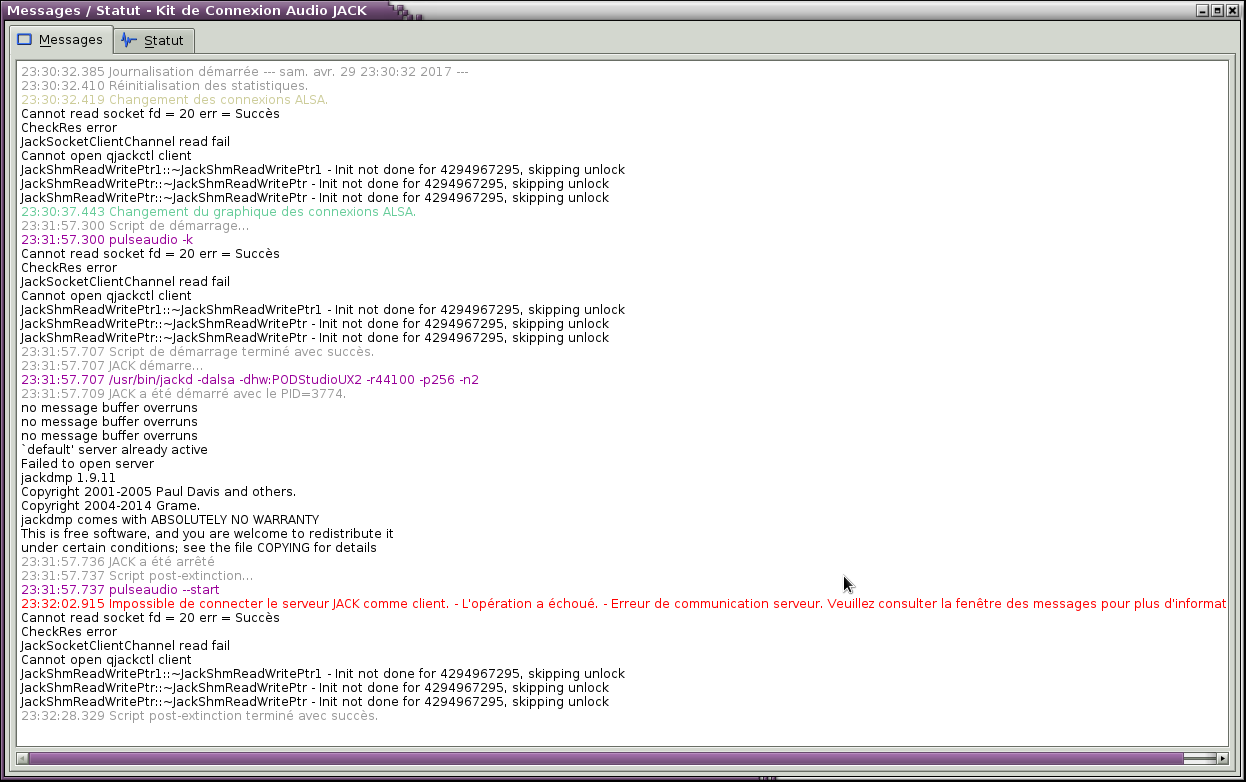This screenshot has width=1246, height=782.
Task: Minimize the JACK Messages window
Action: [x=1203, y=10]
